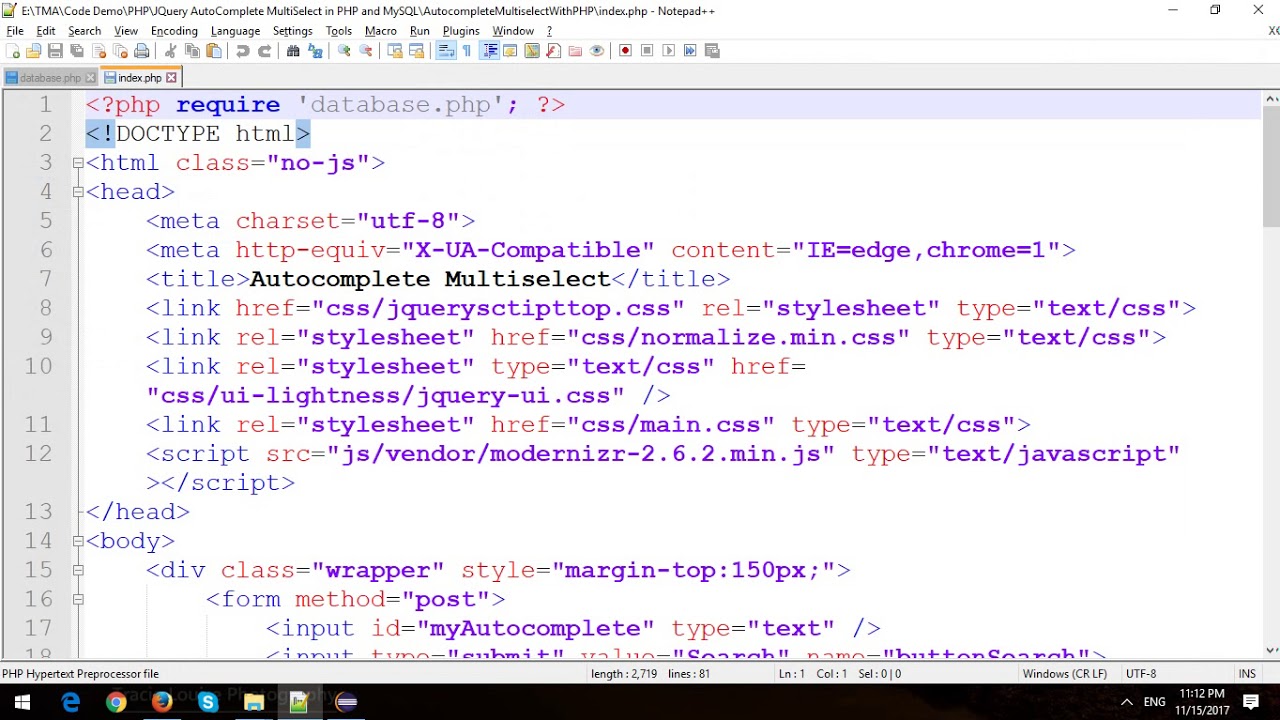Save the current recorded macro icon

712,50
